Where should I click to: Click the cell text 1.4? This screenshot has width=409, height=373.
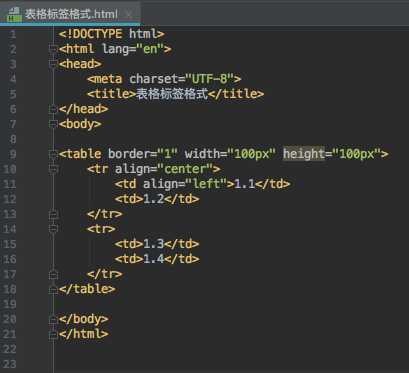[x=154, y=259]
